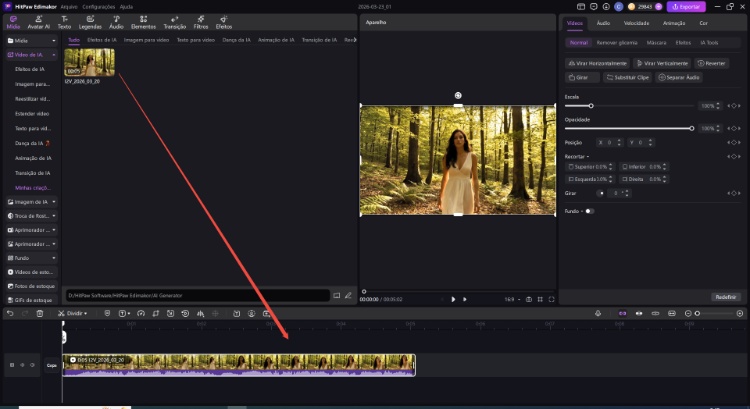The width and height of the screenshot is (750, 409).
Task: Click the Virar Horizontalmente button
Action: (x=597, y=63)
